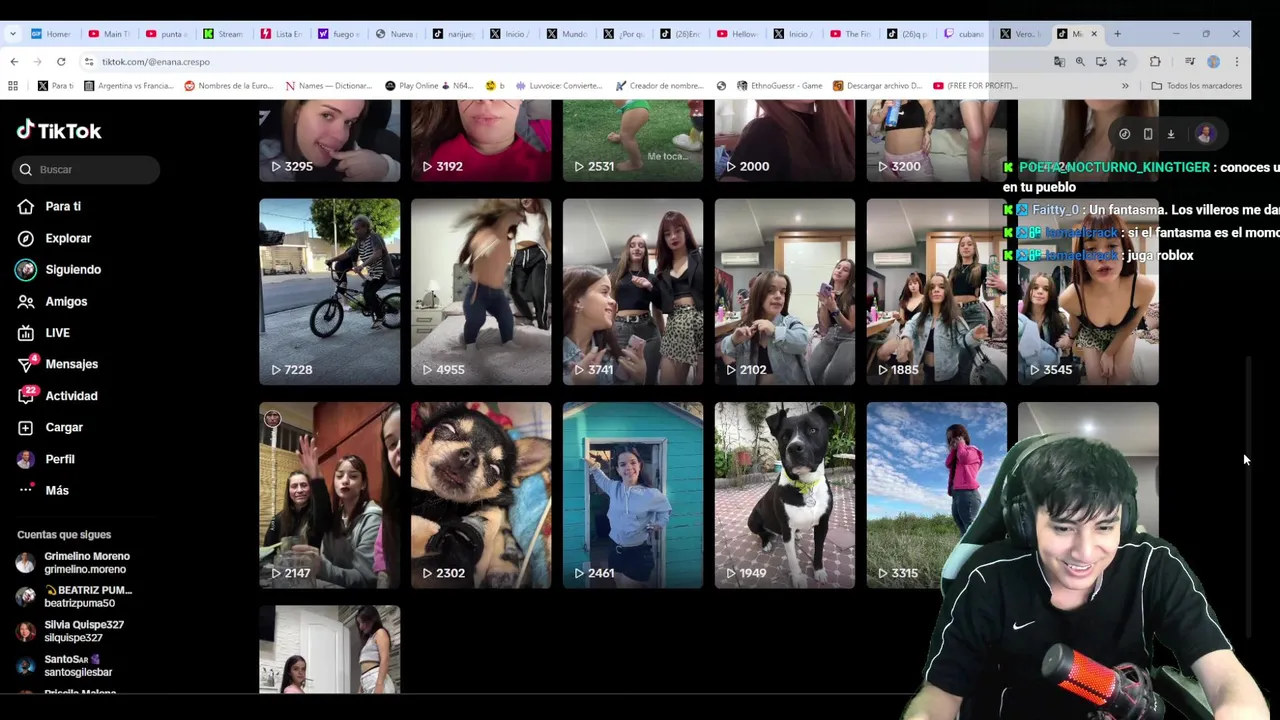Screen dimensions: 1280x720
Task: Switch to the Stream tab
Action: (x=223, y=34)
